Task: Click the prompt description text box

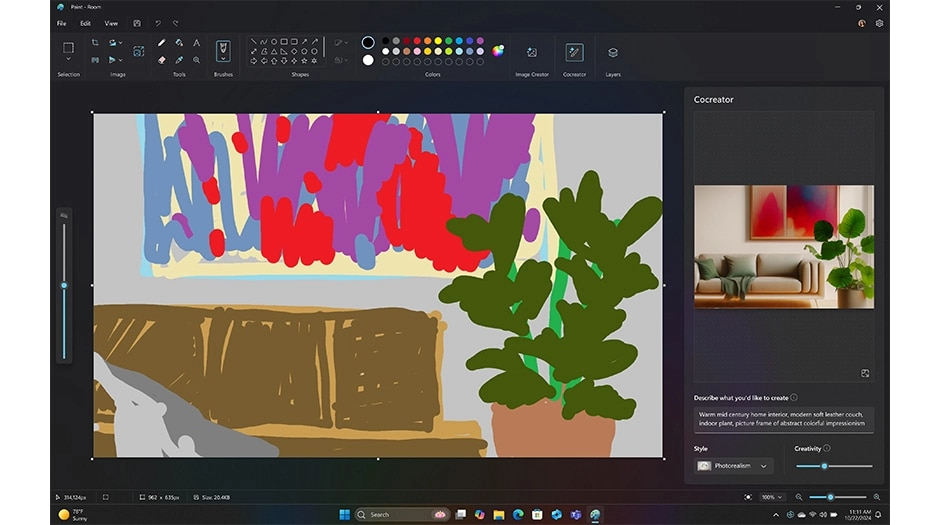Action: [784, 419]
